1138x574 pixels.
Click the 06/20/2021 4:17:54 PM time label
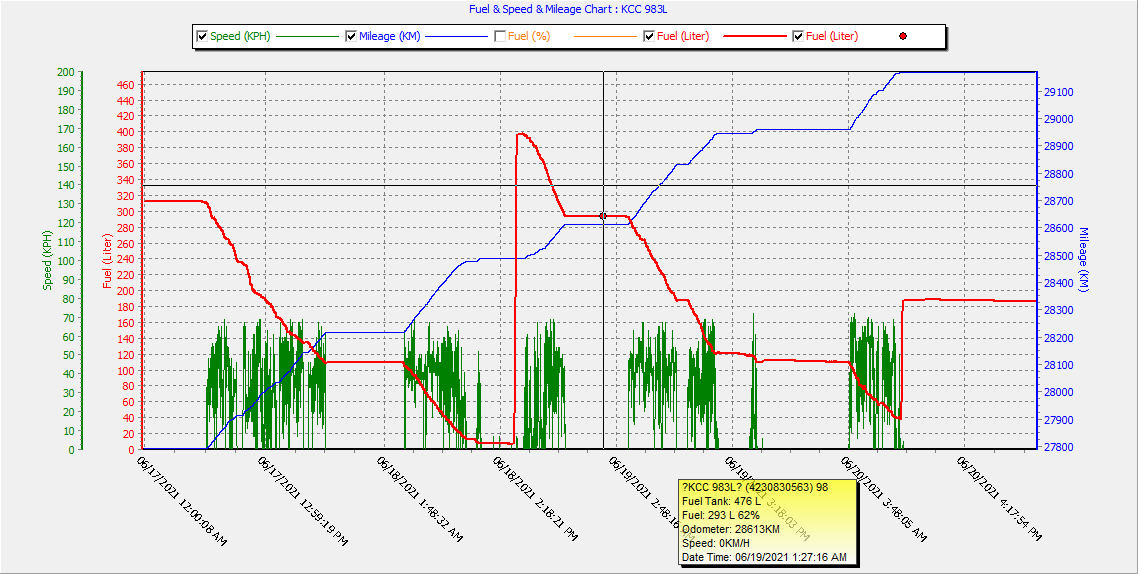tap(1000, 499)
